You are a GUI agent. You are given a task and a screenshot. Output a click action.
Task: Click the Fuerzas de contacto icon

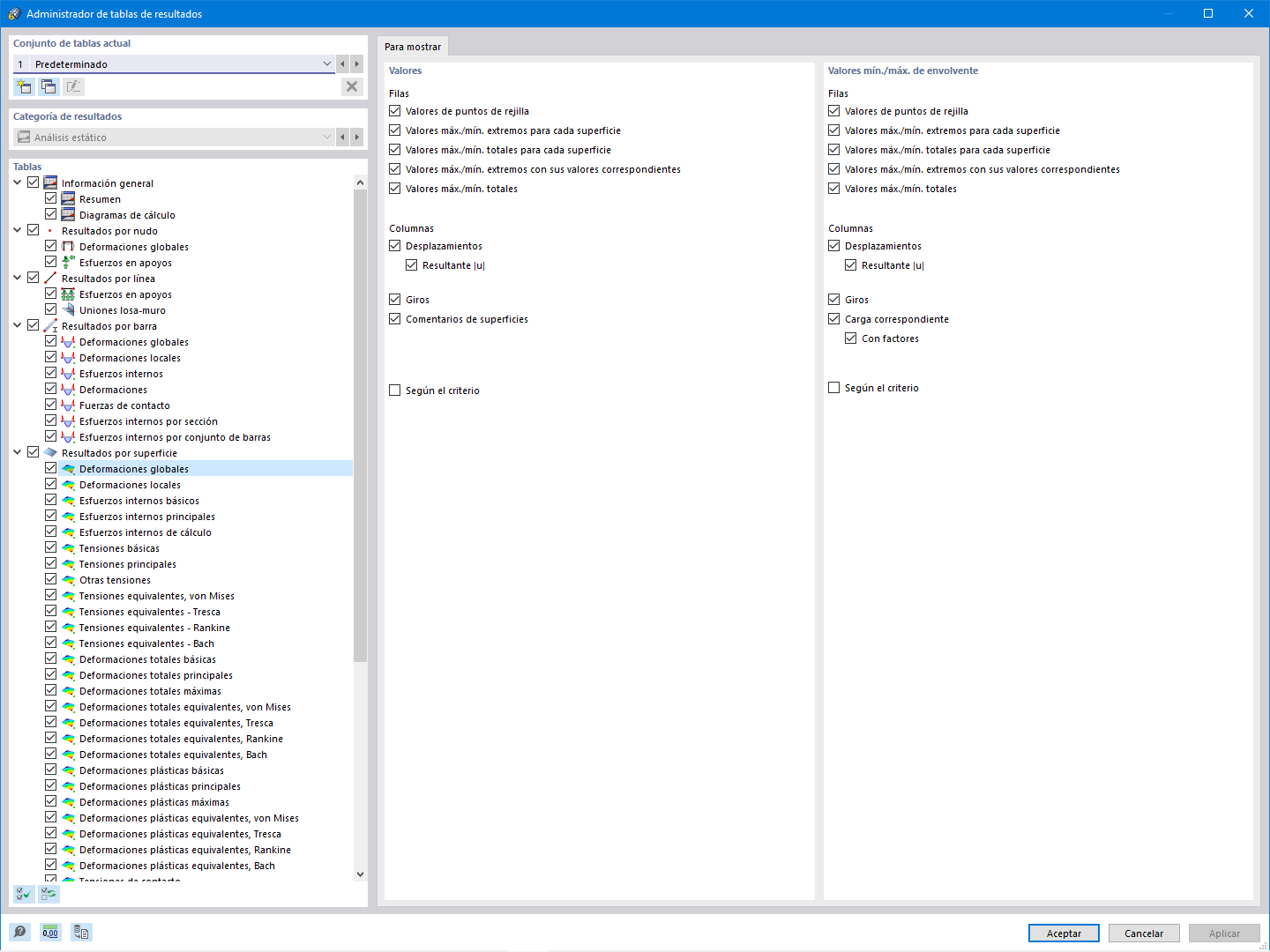click(68, 405)
